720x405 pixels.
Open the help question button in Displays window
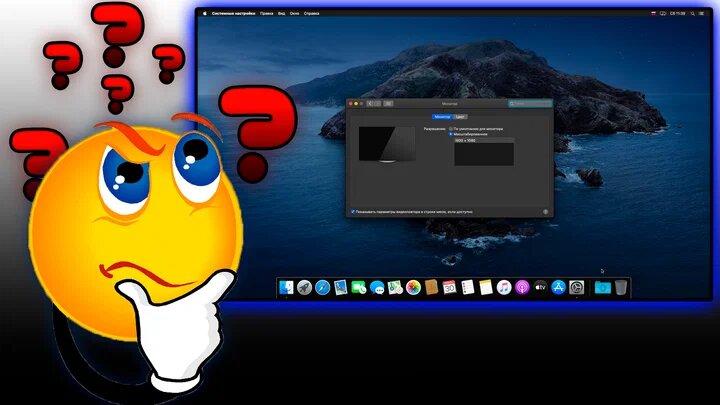click(546, 212)
